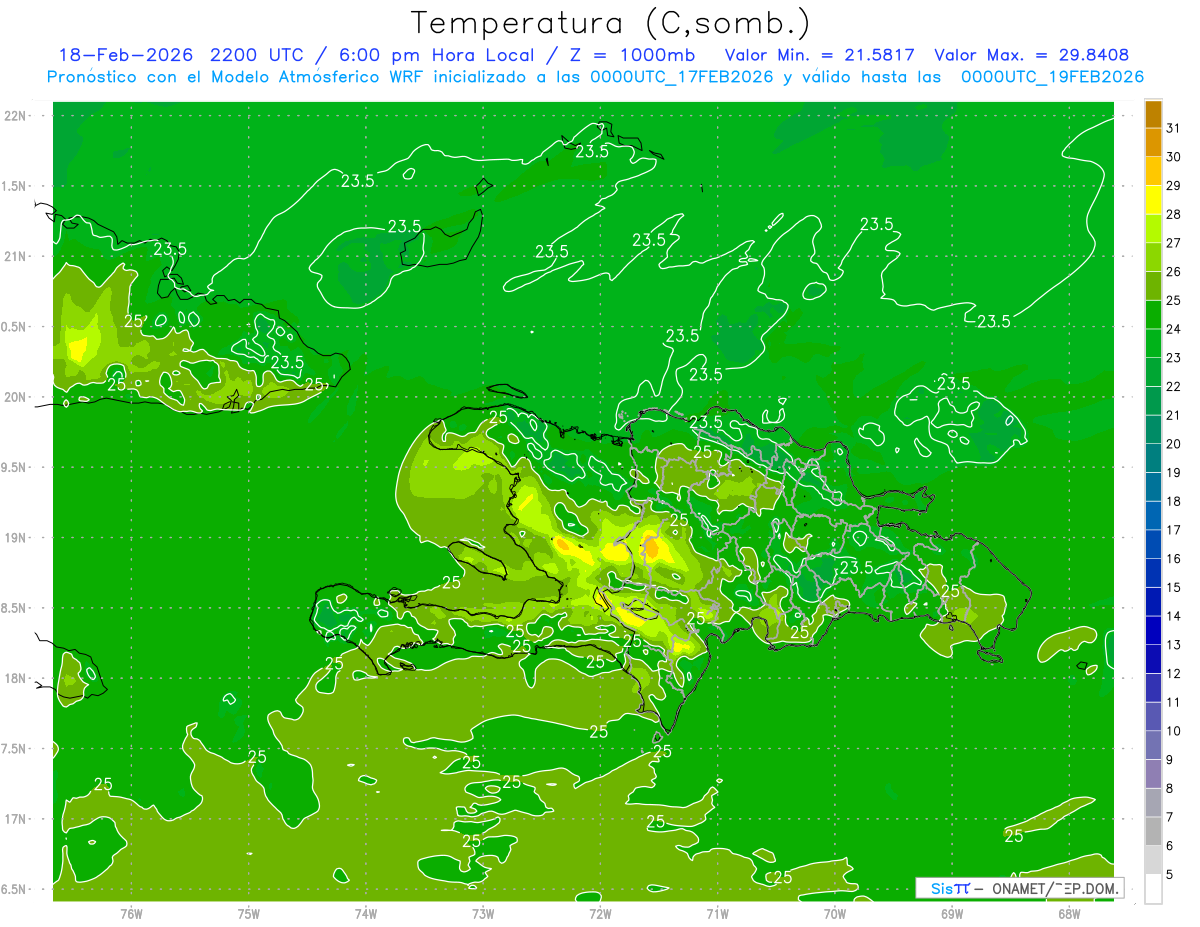The height and width of the screenshot is (927, 1200).
Task: Click the 75W longitude axis label
Action: pos(249,913)
